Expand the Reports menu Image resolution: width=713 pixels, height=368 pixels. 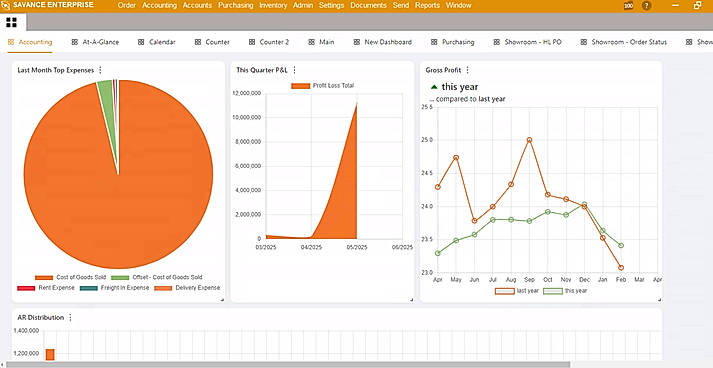click(x=427, y=5)
